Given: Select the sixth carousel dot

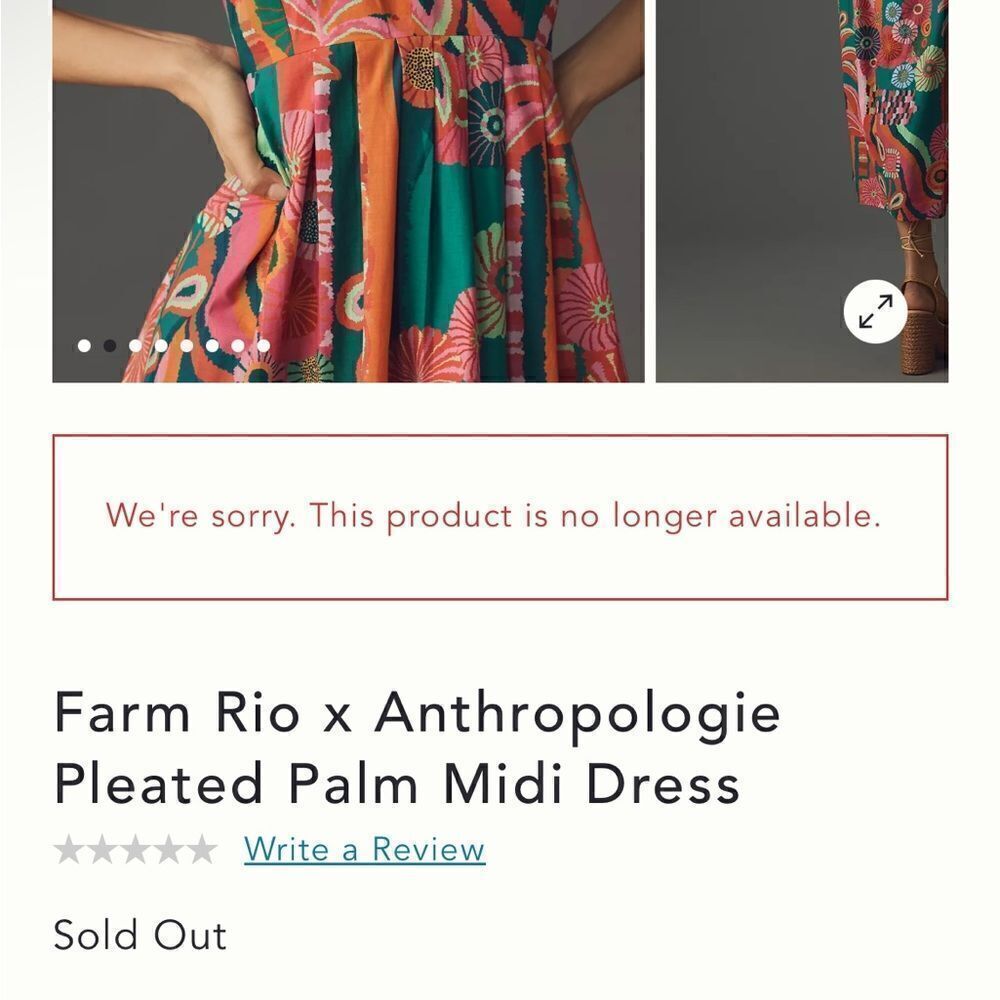Looking at the screenshot, I should click(212, 346).
